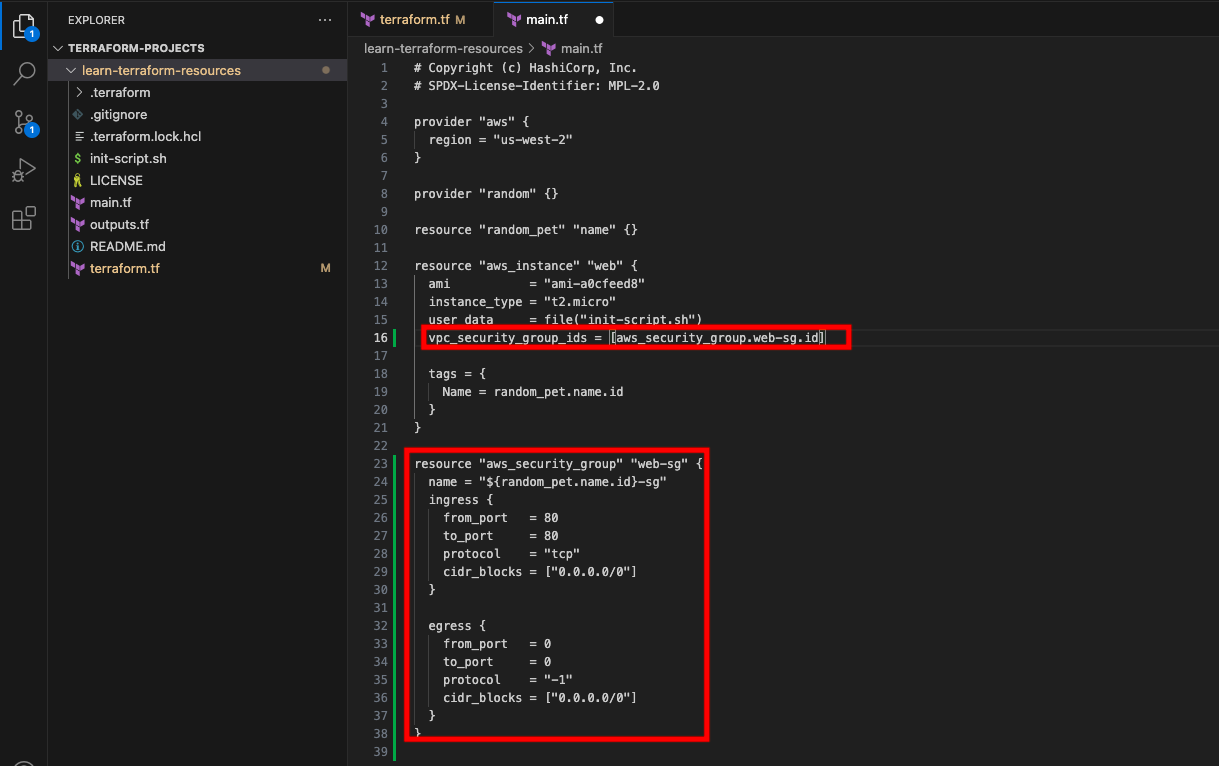Click the SPDX-License-Identifier comment line
1219x766 pixels.
(536, 86)
